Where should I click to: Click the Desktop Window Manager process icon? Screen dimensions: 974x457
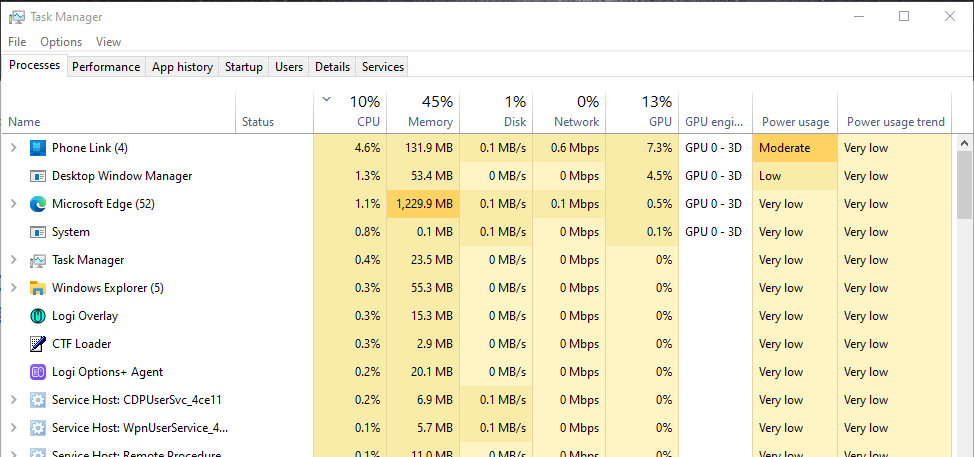coord(38,176)
